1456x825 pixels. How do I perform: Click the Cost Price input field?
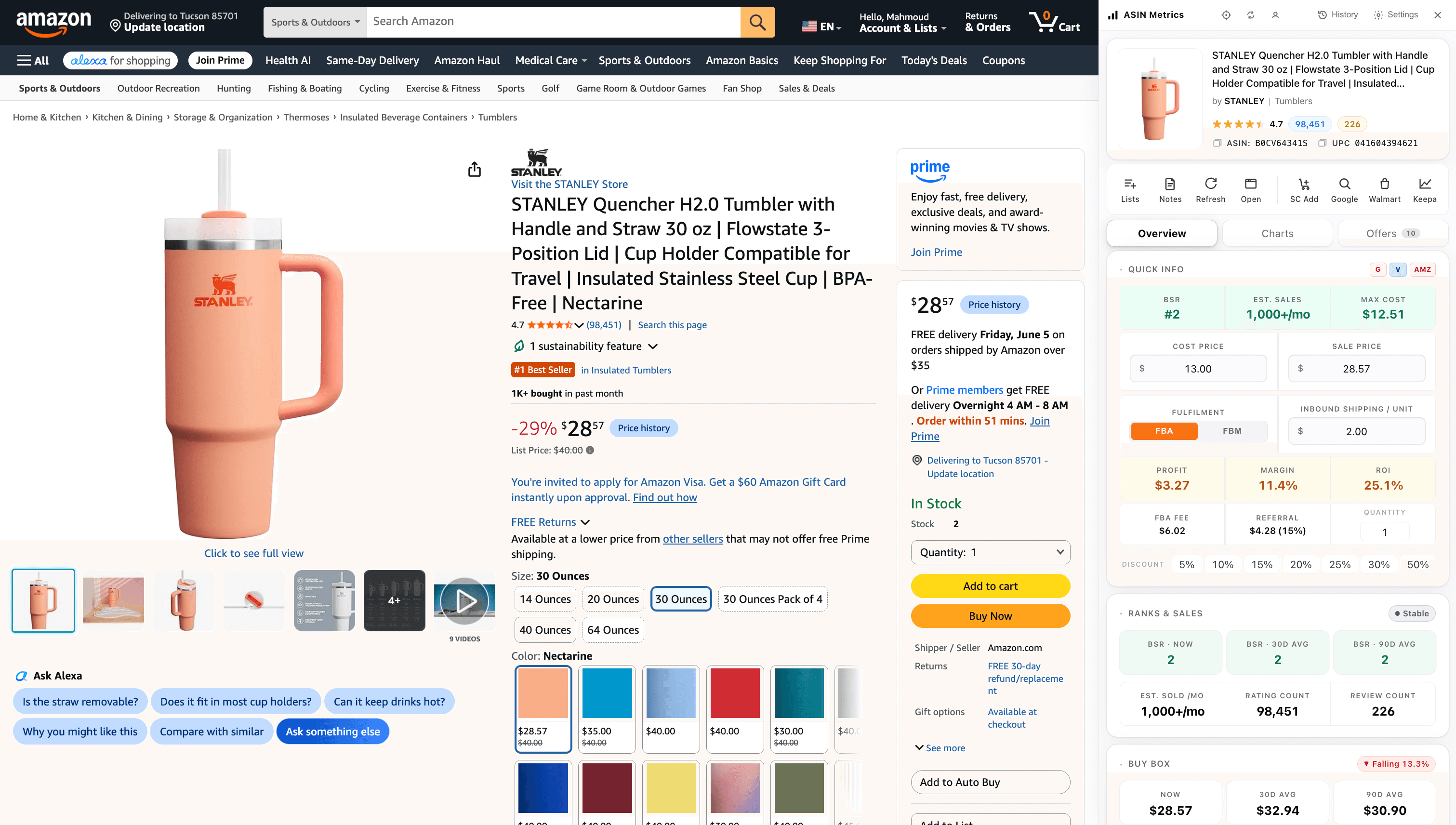[1198, 368]
